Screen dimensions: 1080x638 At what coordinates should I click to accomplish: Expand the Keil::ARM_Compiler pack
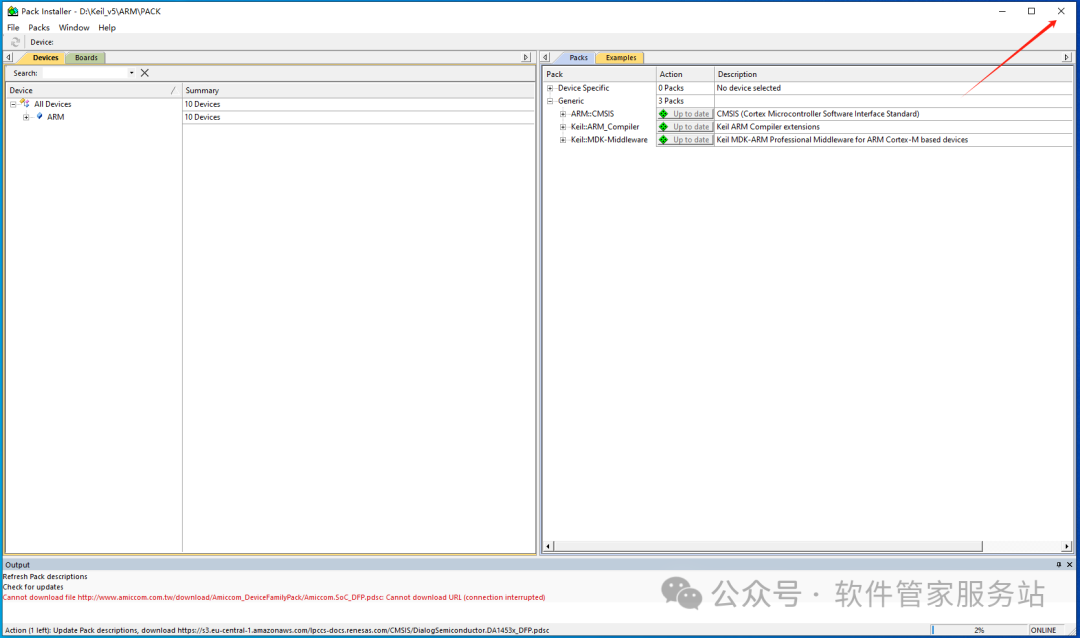[563, 127]
